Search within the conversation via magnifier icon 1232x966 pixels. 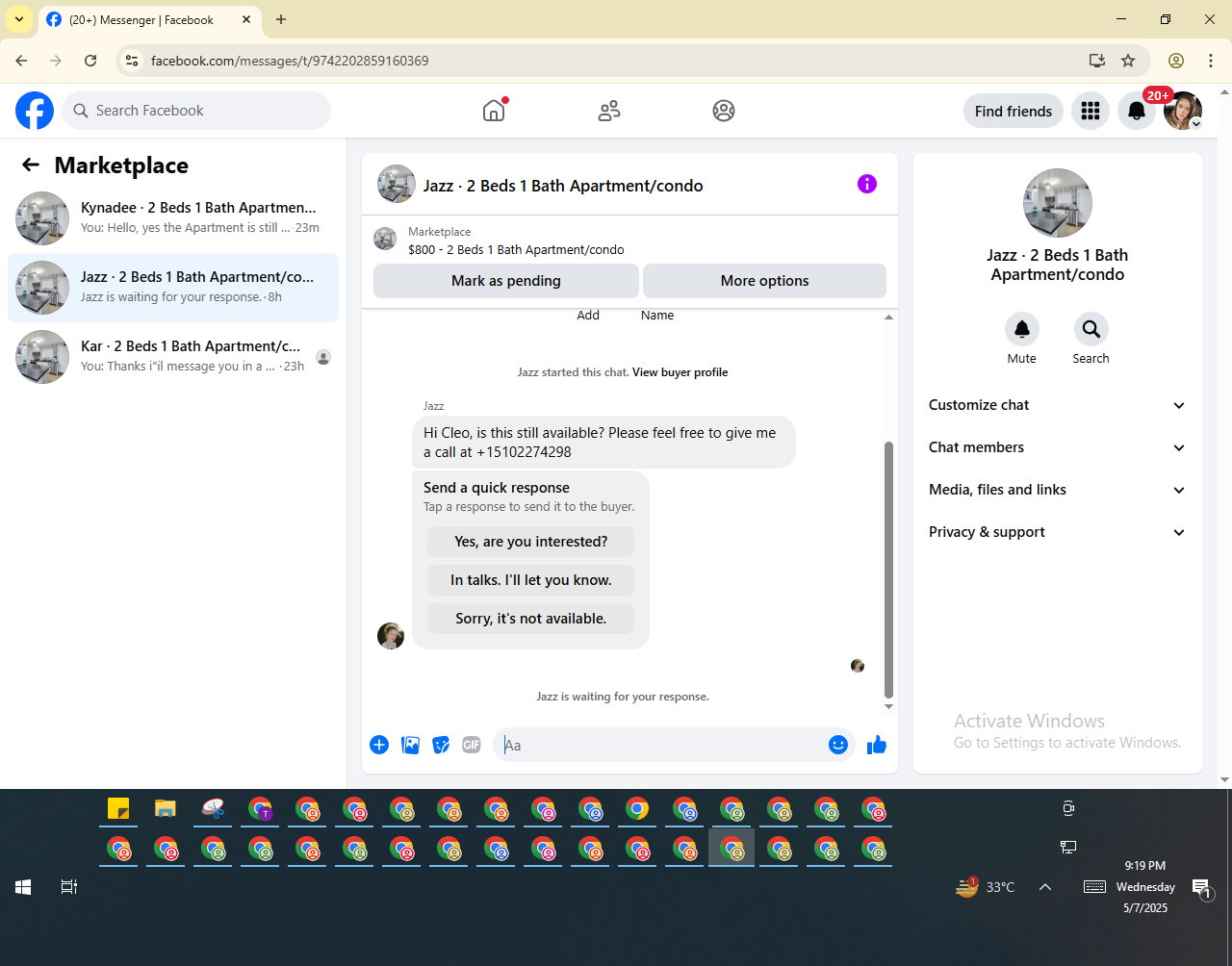[1091, 329]
